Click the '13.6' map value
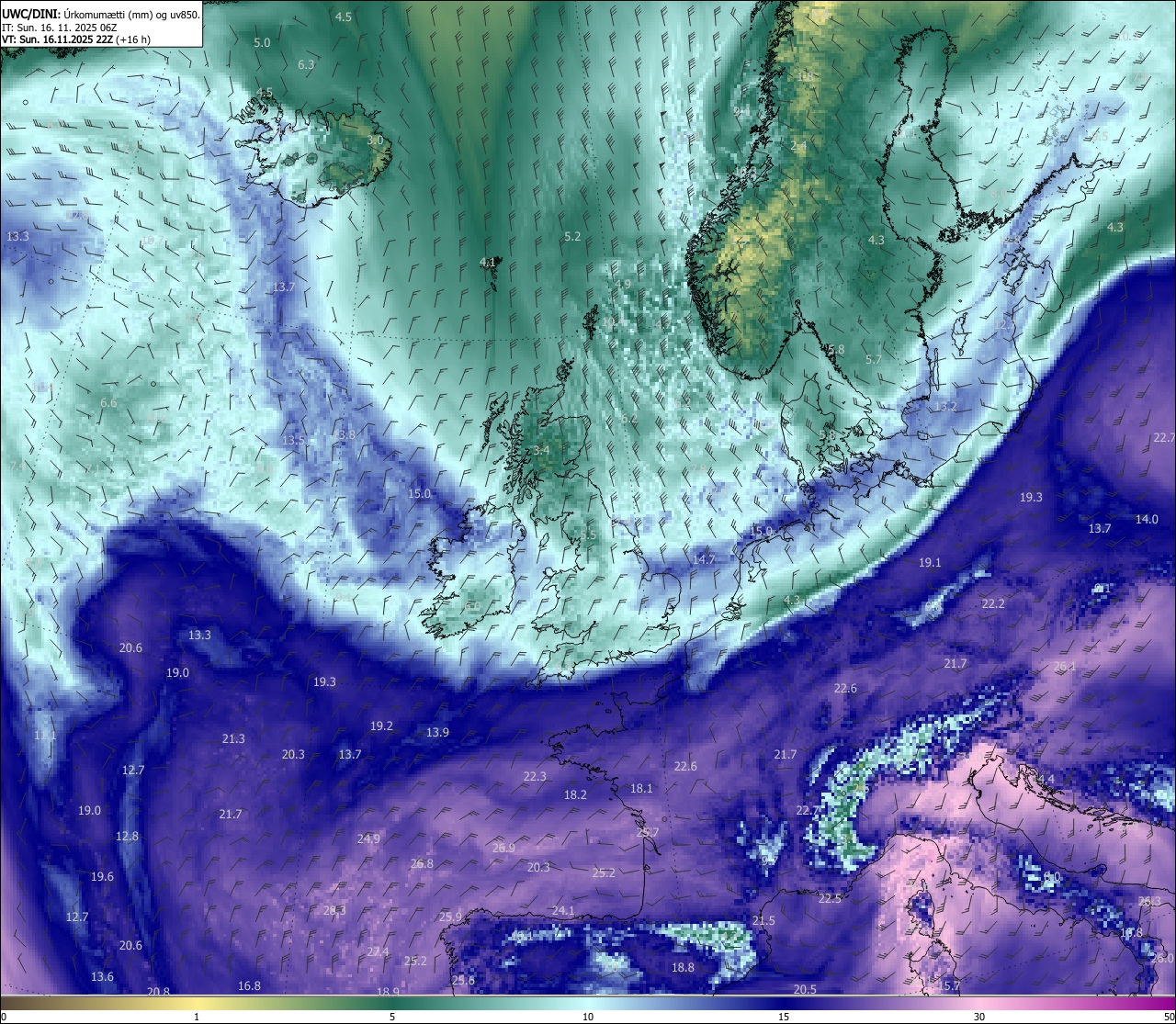Screen dimensions: 1176x1024 click(102, 976)
